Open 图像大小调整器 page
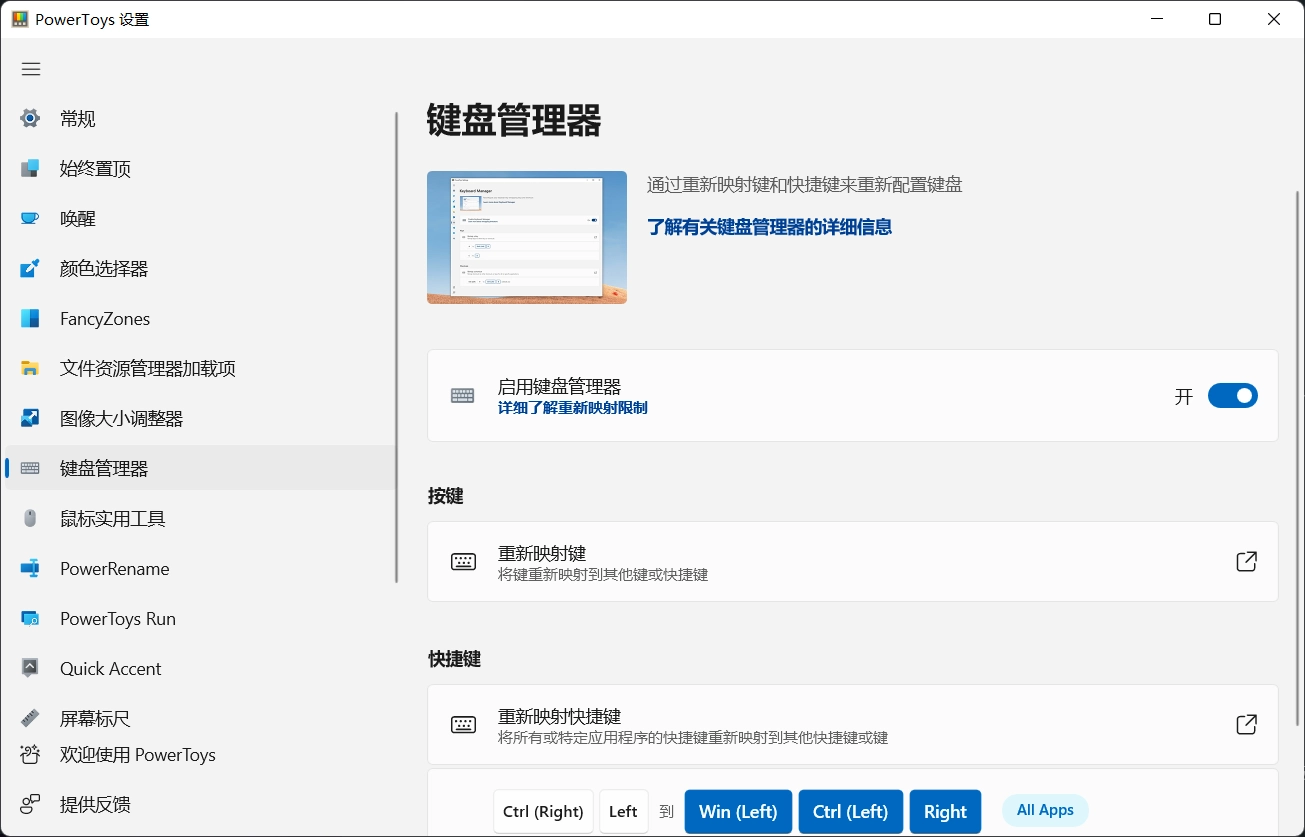The width and height of the screenshot is (1305, 837). pyautogui.click(x=200, y=418)
